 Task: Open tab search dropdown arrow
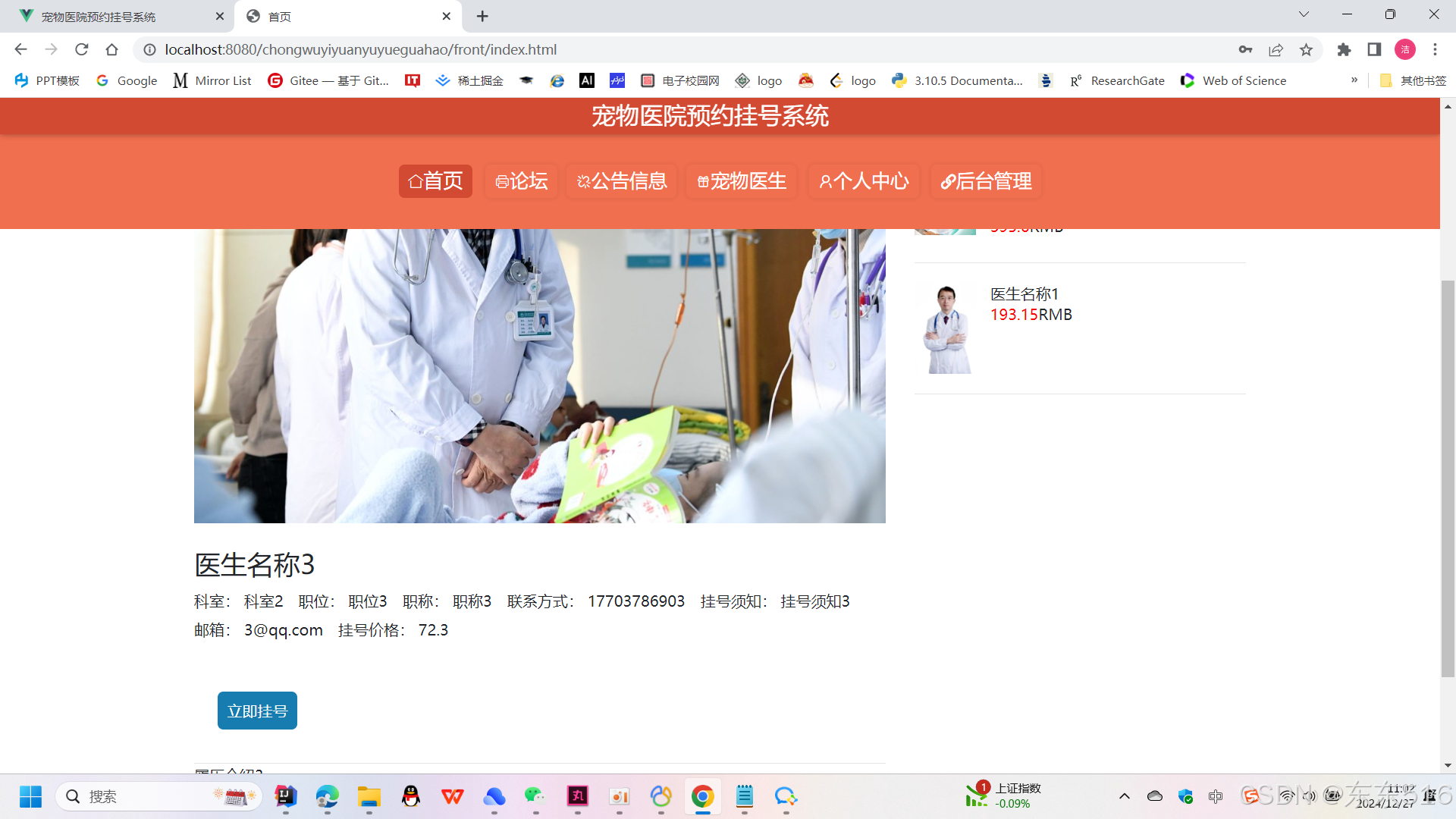tap(1304, 14)
